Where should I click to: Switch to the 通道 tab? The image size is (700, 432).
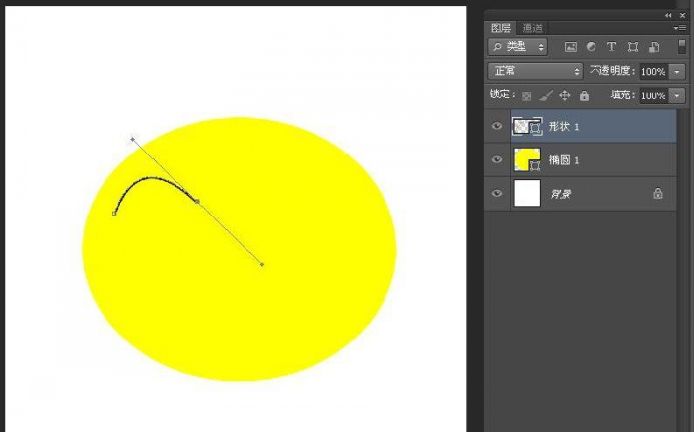(535, 28)
